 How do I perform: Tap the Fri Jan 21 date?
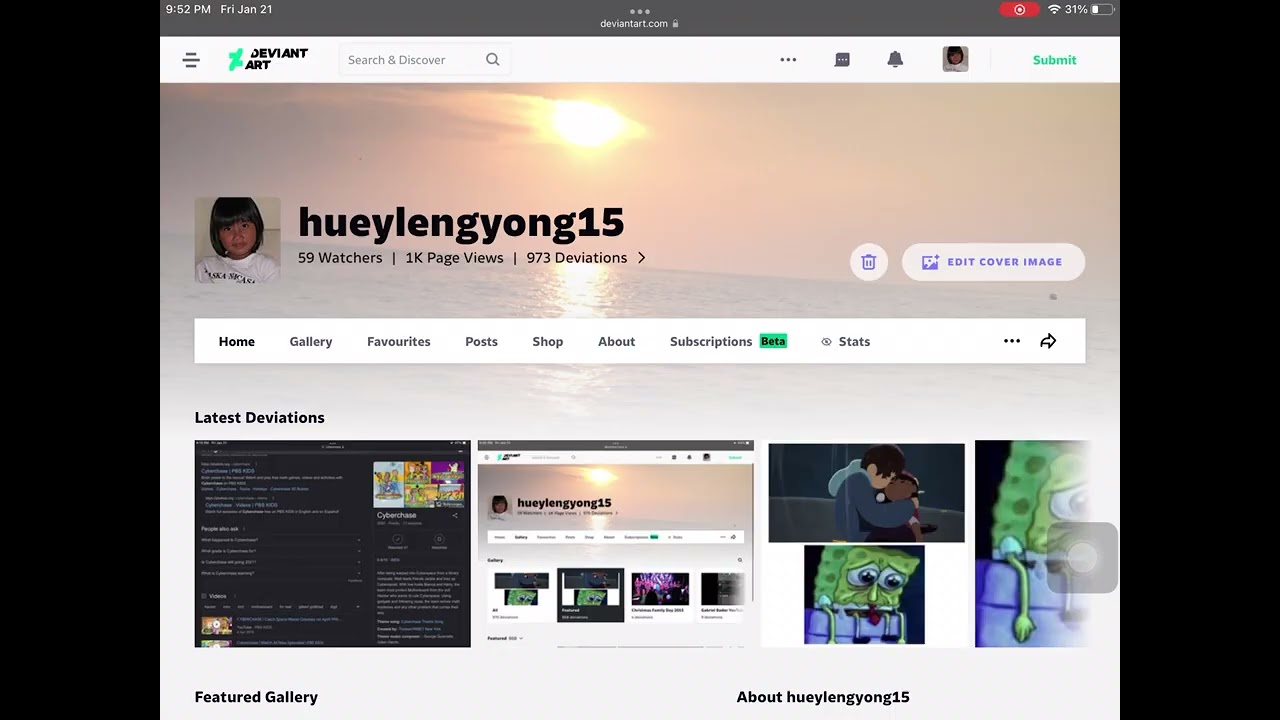pyautogui.click(x=246, y=10)
